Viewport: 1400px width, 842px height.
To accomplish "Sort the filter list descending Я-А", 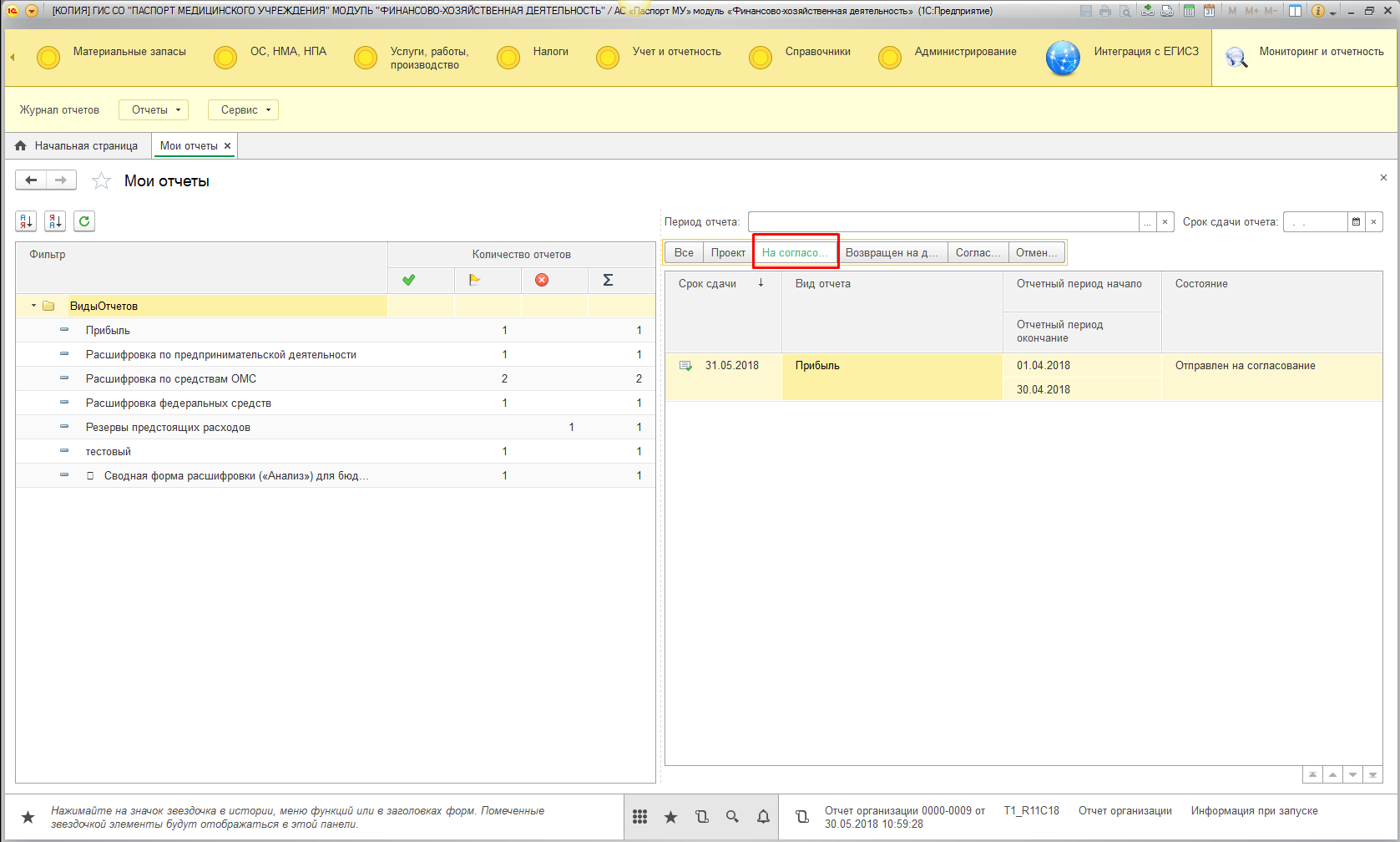I will click(x=55, y=221).
